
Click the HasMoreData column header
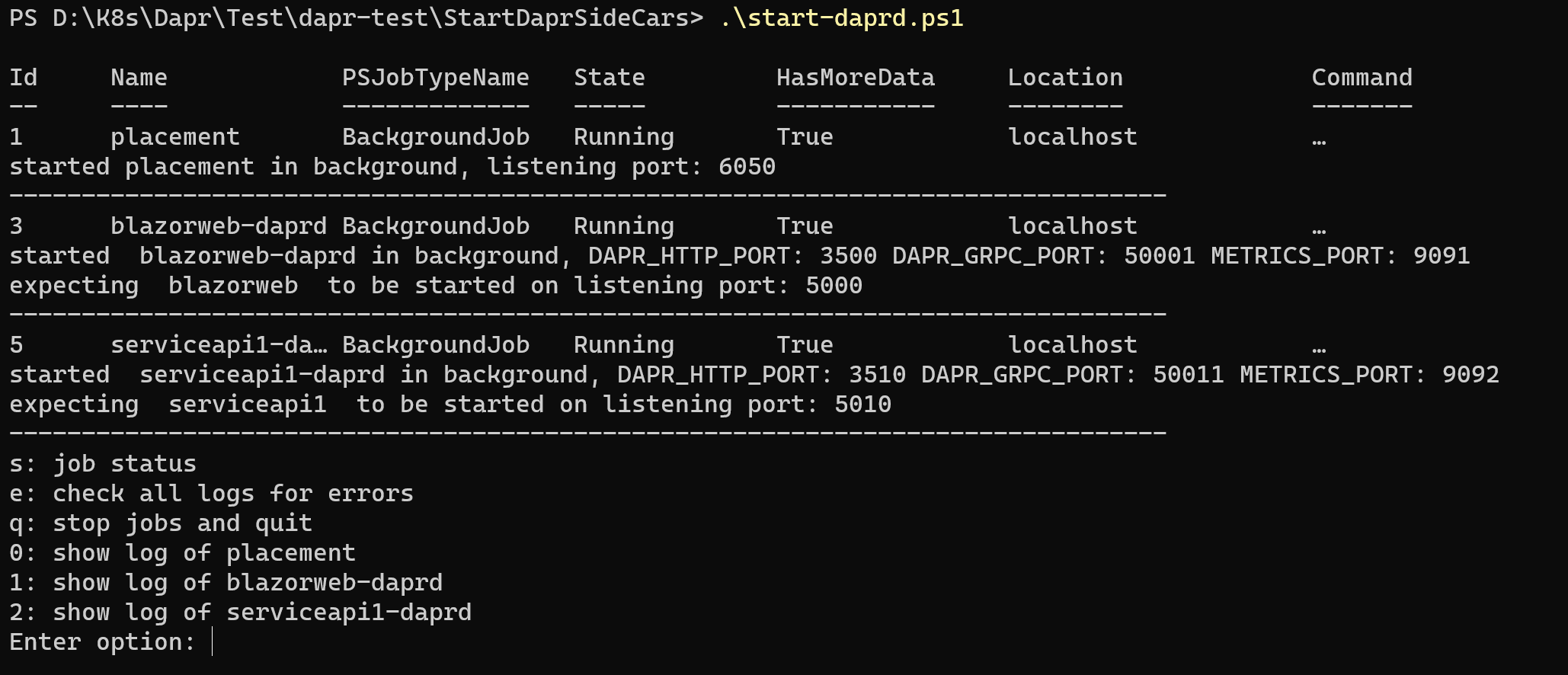coord(856,78)
